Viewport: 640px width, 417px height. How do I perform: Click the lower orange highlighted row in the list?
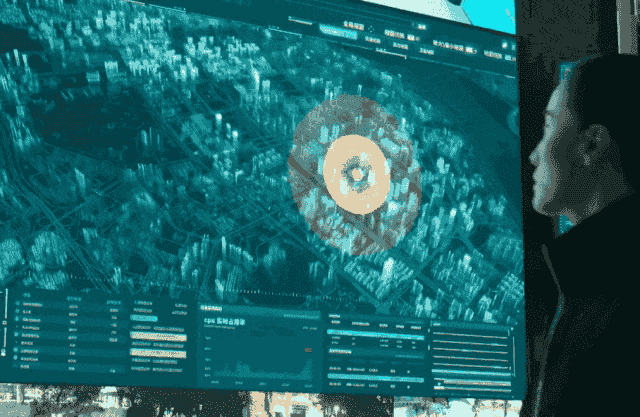click(x=157, y=352)
